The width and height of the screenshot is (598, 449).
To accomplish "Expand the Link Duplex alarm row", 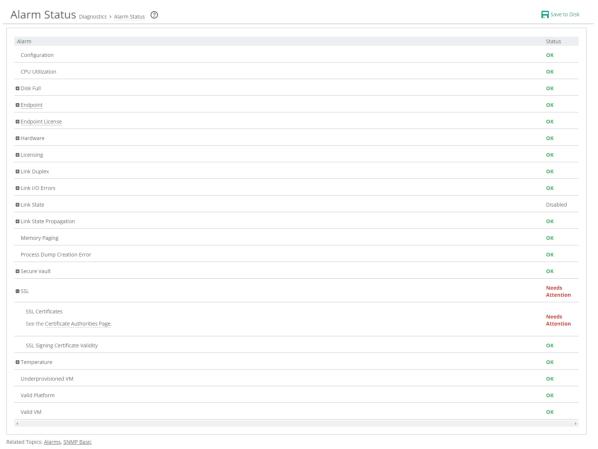I will pyautogui.click(x=18, y=172).
